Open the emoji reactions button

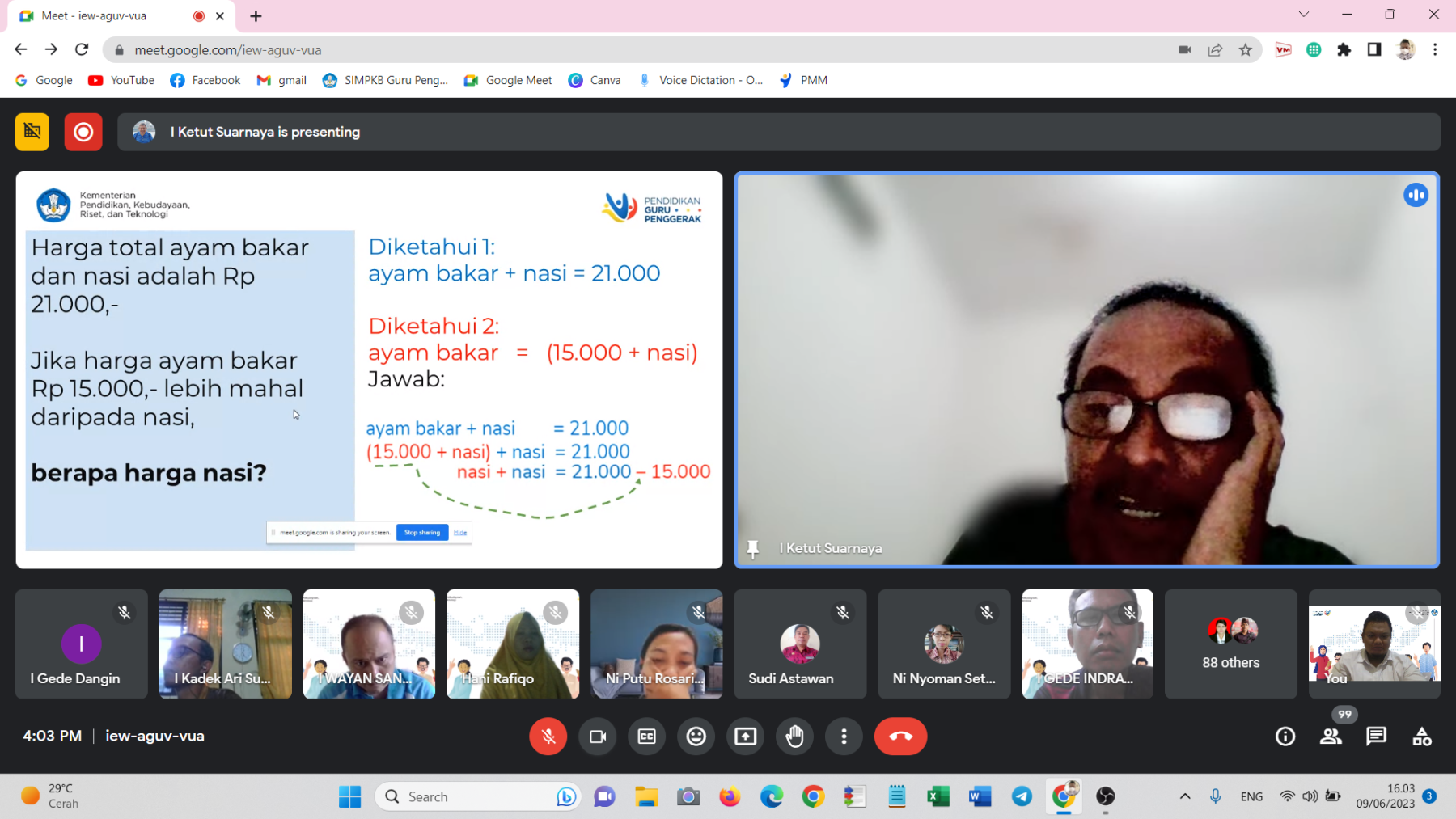(696, 737)
